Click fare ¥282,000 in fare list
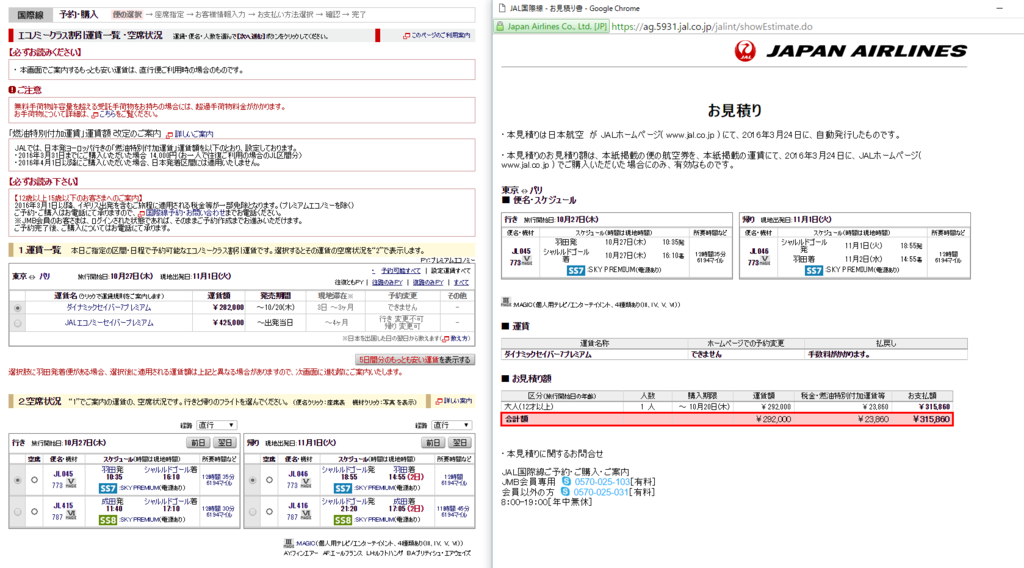Screen dimensions: 1024x568 click(228, 308)
